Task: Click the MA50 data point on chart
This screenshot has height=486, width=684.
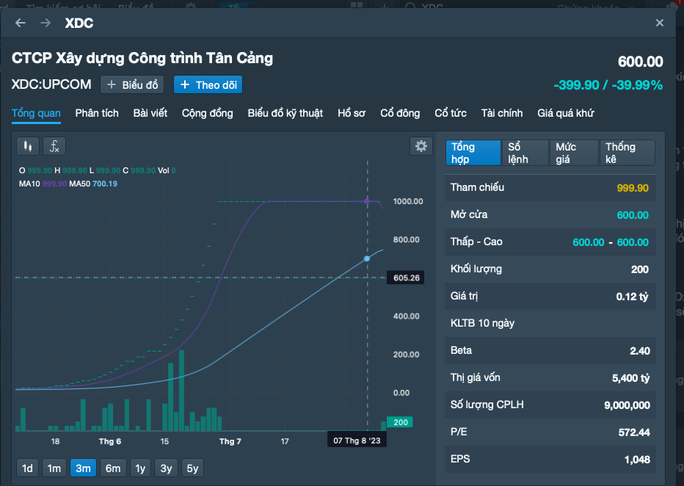Action: [367, 259]
